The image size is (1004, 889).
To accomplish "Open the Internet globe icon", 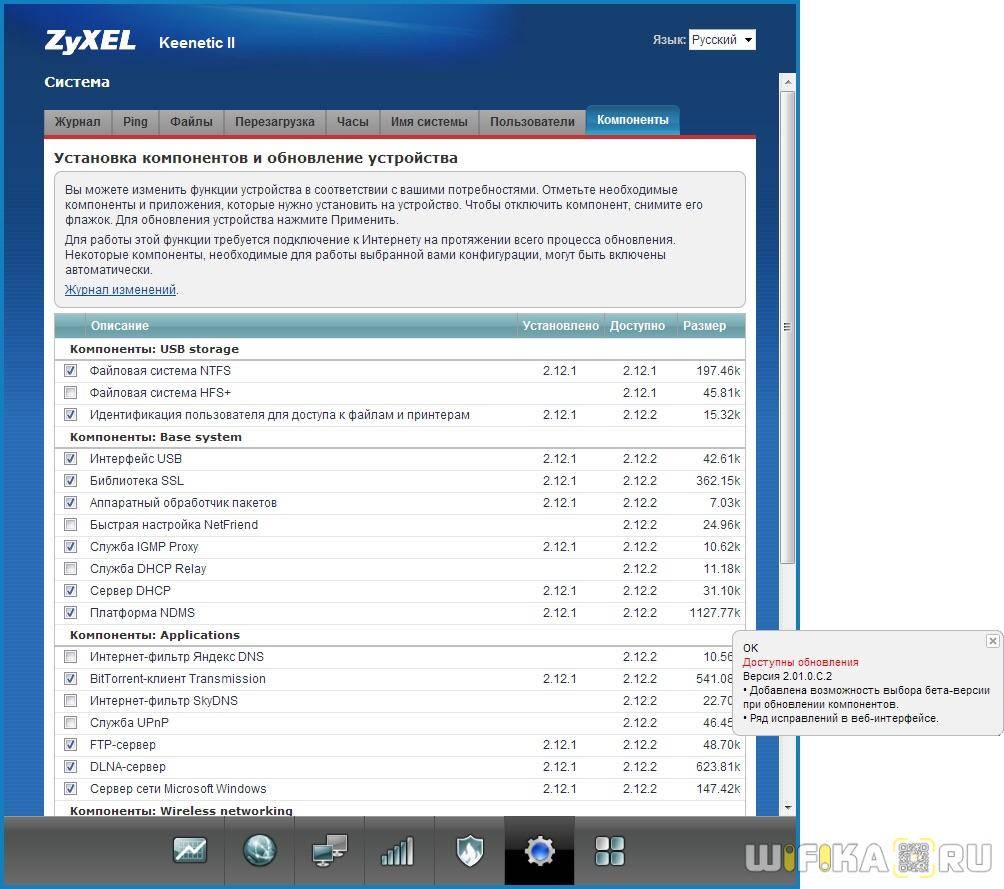I will [x=259, y=851].
